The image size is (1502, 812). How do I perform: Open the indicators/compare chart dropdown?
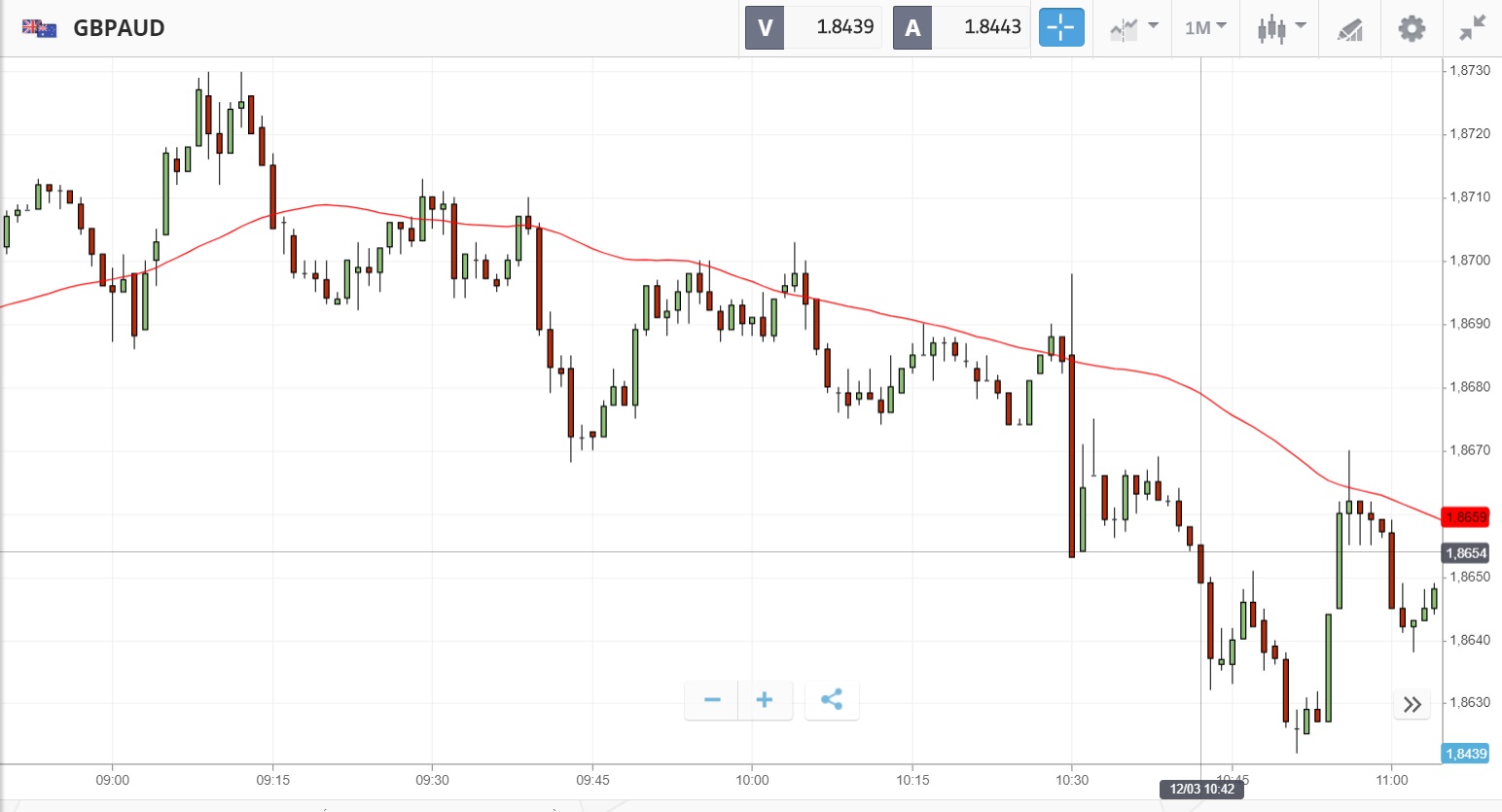click(1134, 27)
